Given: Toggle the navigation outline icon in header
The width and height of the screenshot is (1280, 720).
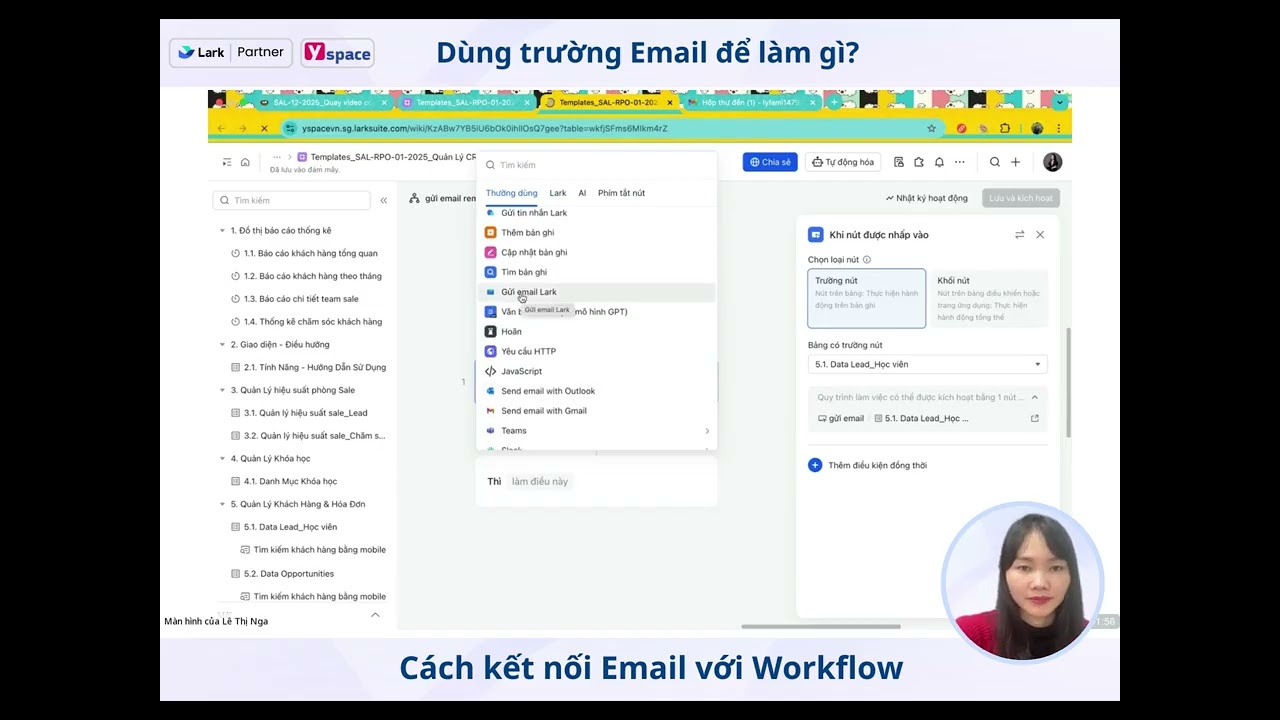Looking at the screenshot, I should pos(227,162).
